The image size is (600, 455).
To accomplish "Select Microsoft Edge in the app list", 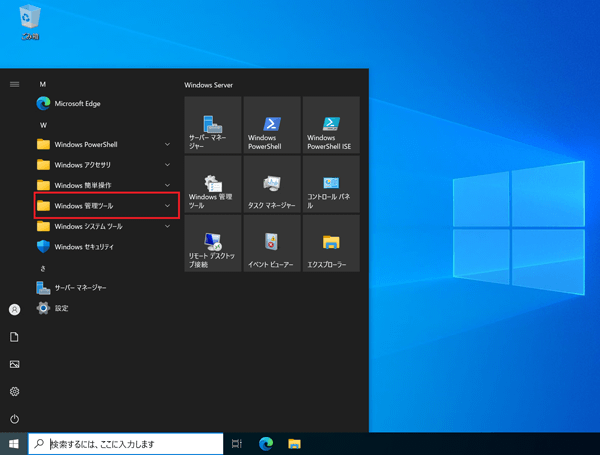I will coord(77,103).
